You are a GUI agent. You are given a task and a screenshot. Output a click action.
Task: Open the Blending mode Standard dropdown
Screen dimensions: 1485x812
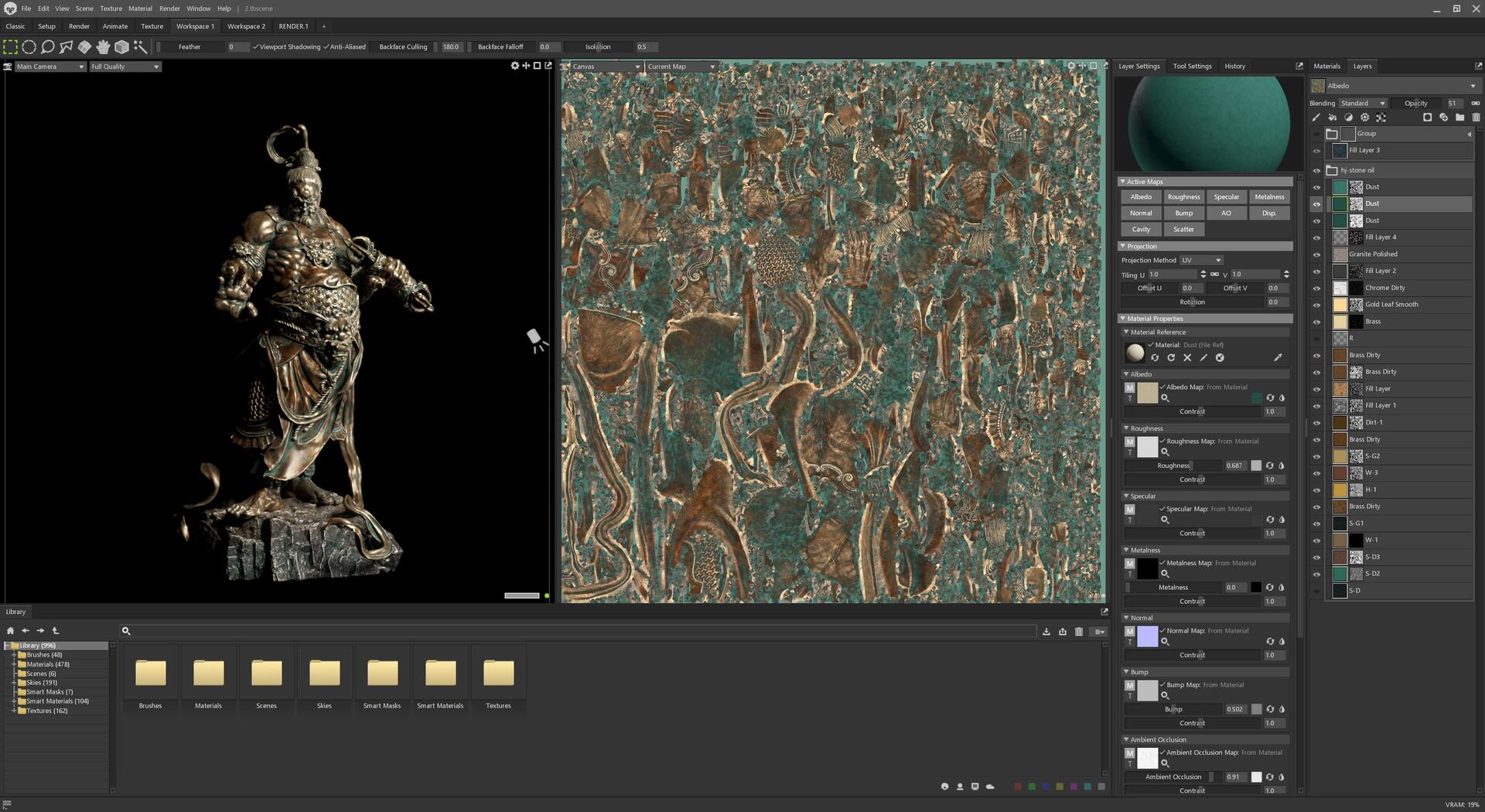click(x=1363, y=104)
